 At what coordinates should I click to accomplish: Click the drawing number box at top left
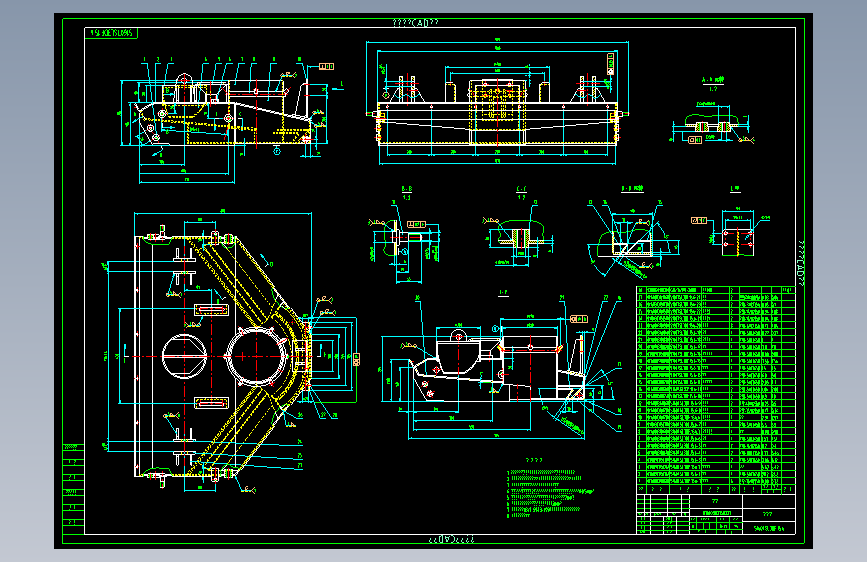point(111,33)
